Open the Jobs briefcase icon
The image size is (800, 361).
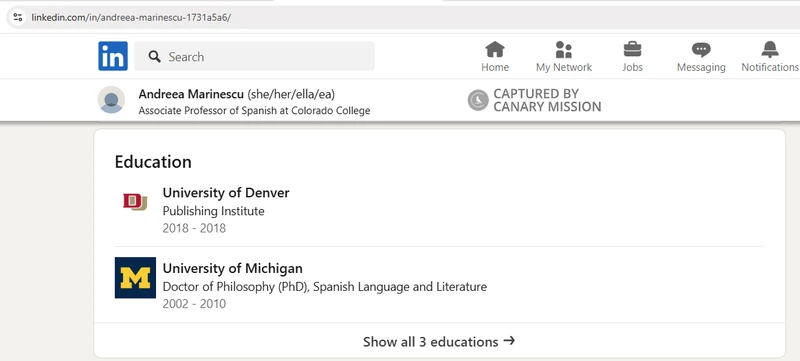click(x=633, y=50)
